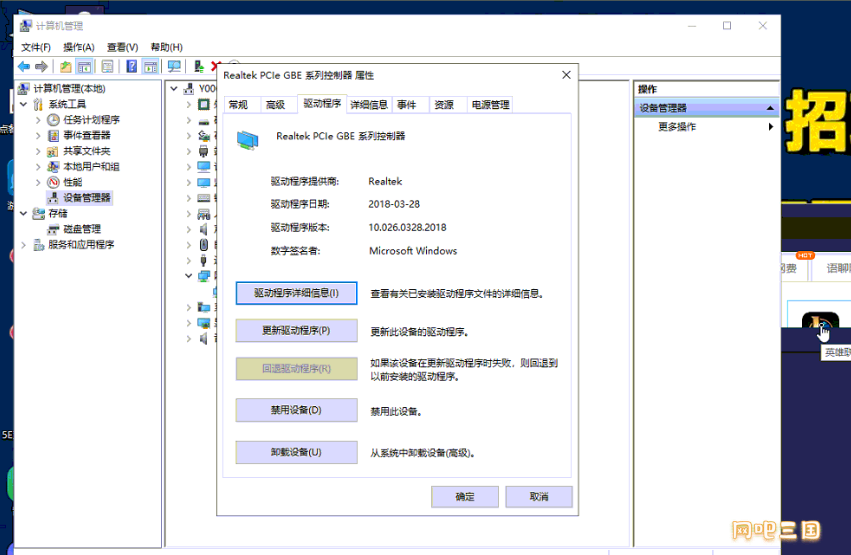Close the Realtek properties dialog

click(x=566, y=75)
